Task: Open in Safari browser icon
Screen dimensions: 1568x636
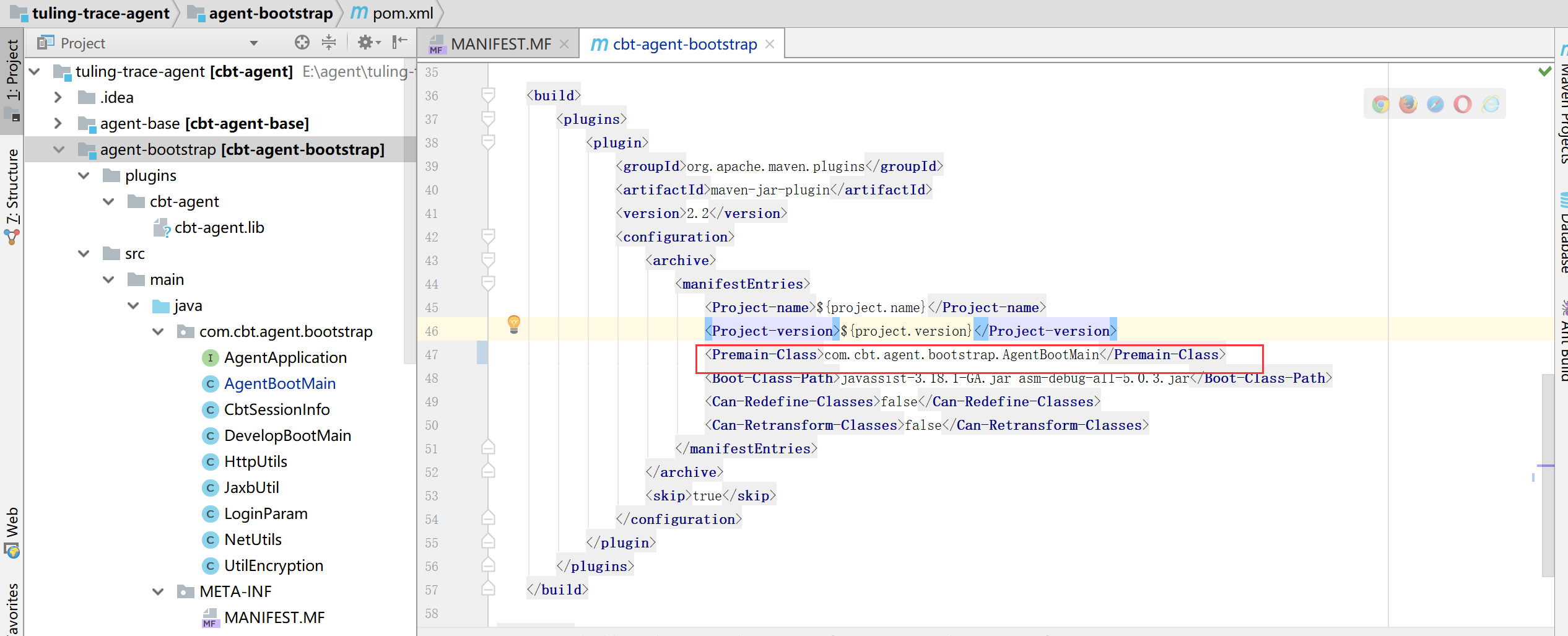Action: (1435, 104)
